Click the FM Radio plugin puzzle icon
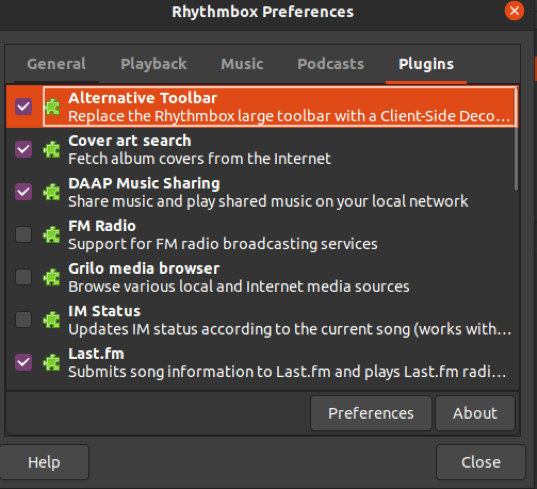This screenshot has height=489, width=537. [52, 235]
